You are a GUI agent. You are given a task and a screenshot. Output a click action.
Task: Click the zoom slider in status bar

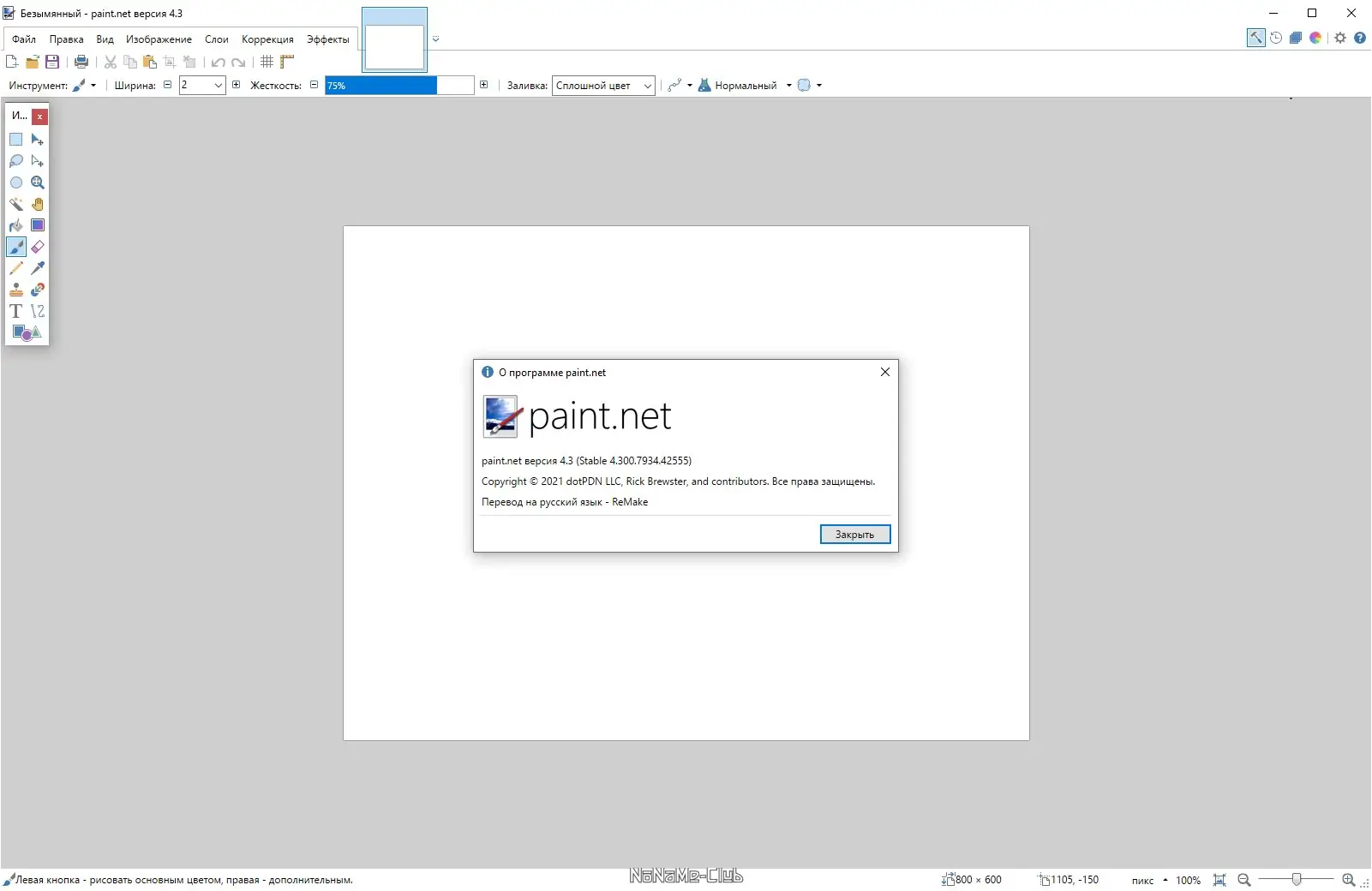click(1297, 880)
